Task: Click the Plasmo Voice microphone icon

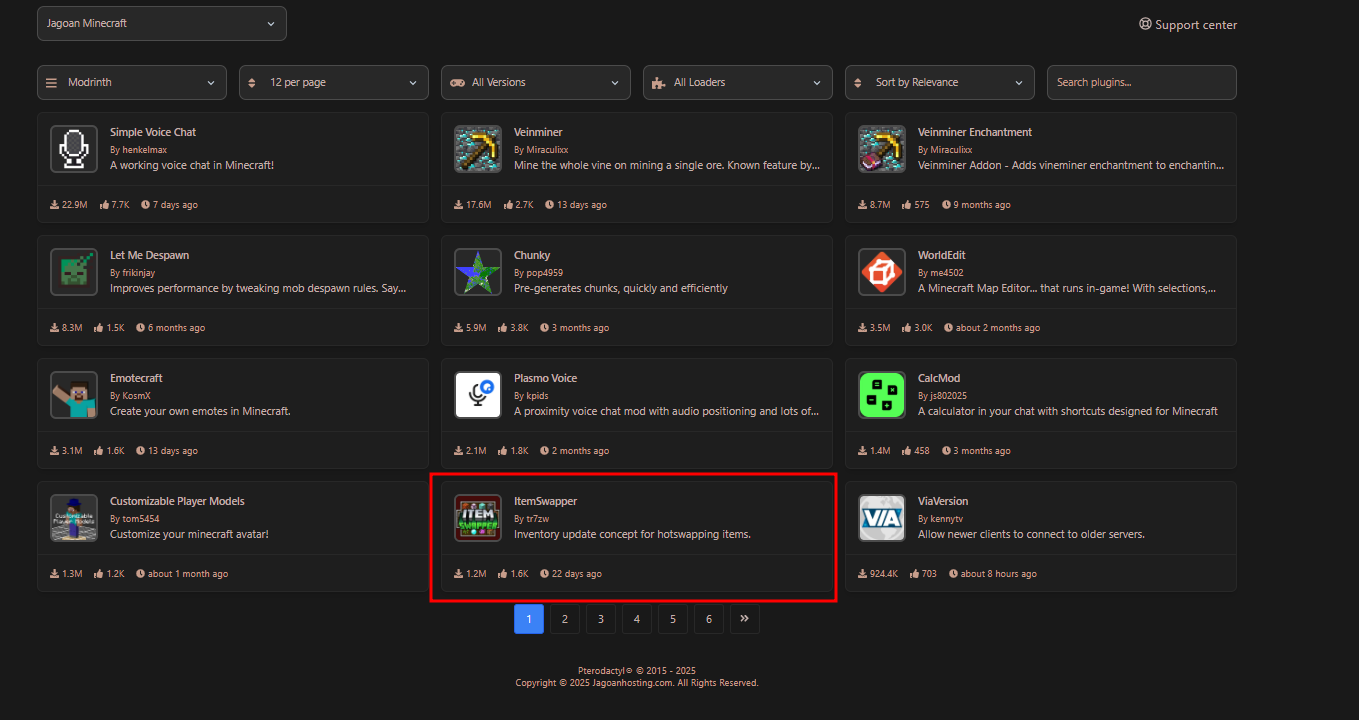Action: [x=478, y=395]
